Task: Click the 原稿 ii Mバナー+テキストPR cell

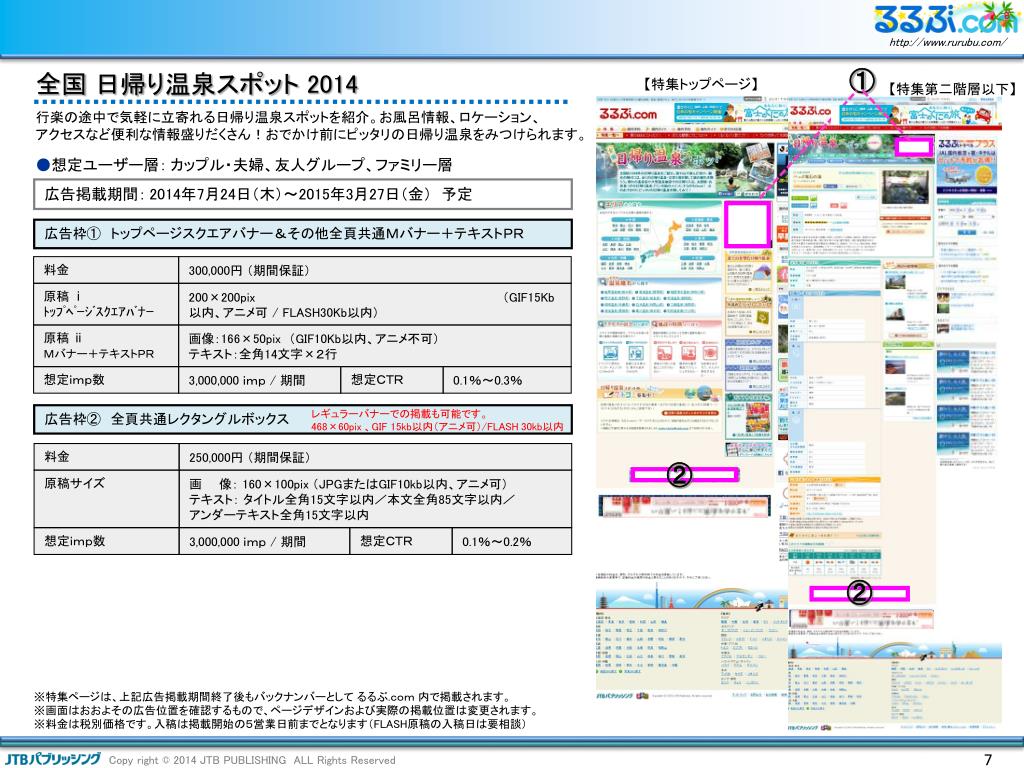Action: [106, 345]
